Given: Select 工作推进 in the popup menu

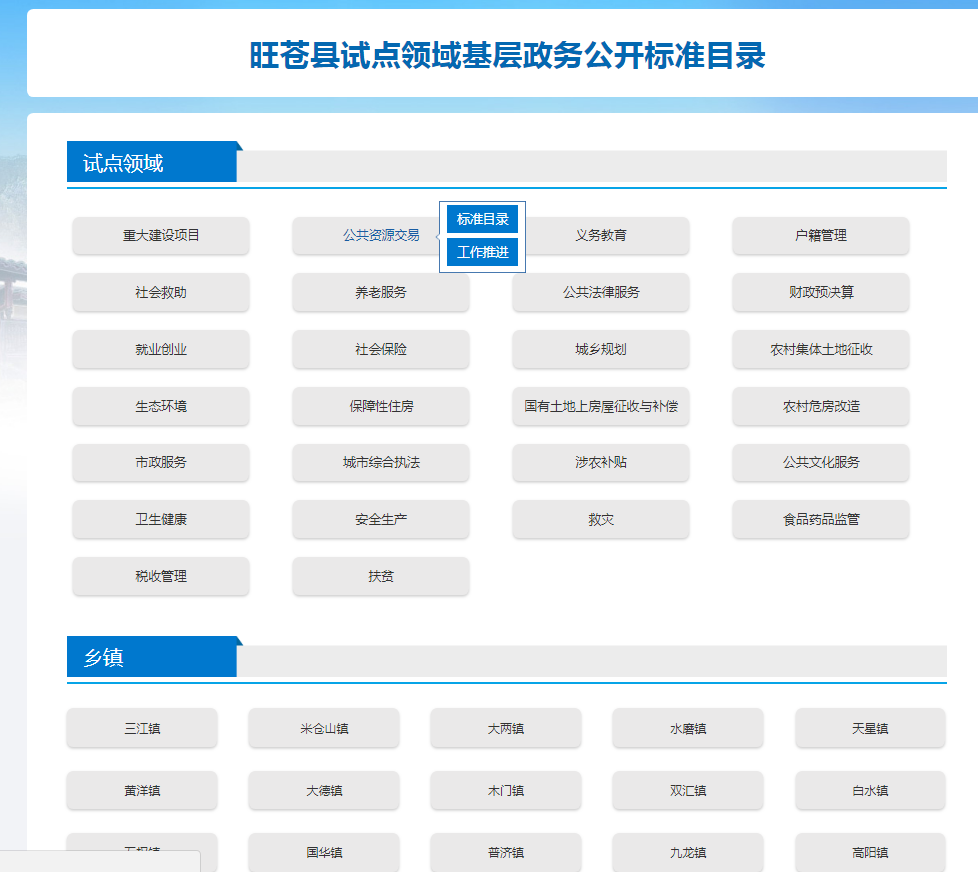Looking at the screenshot, I should point(482,252).
